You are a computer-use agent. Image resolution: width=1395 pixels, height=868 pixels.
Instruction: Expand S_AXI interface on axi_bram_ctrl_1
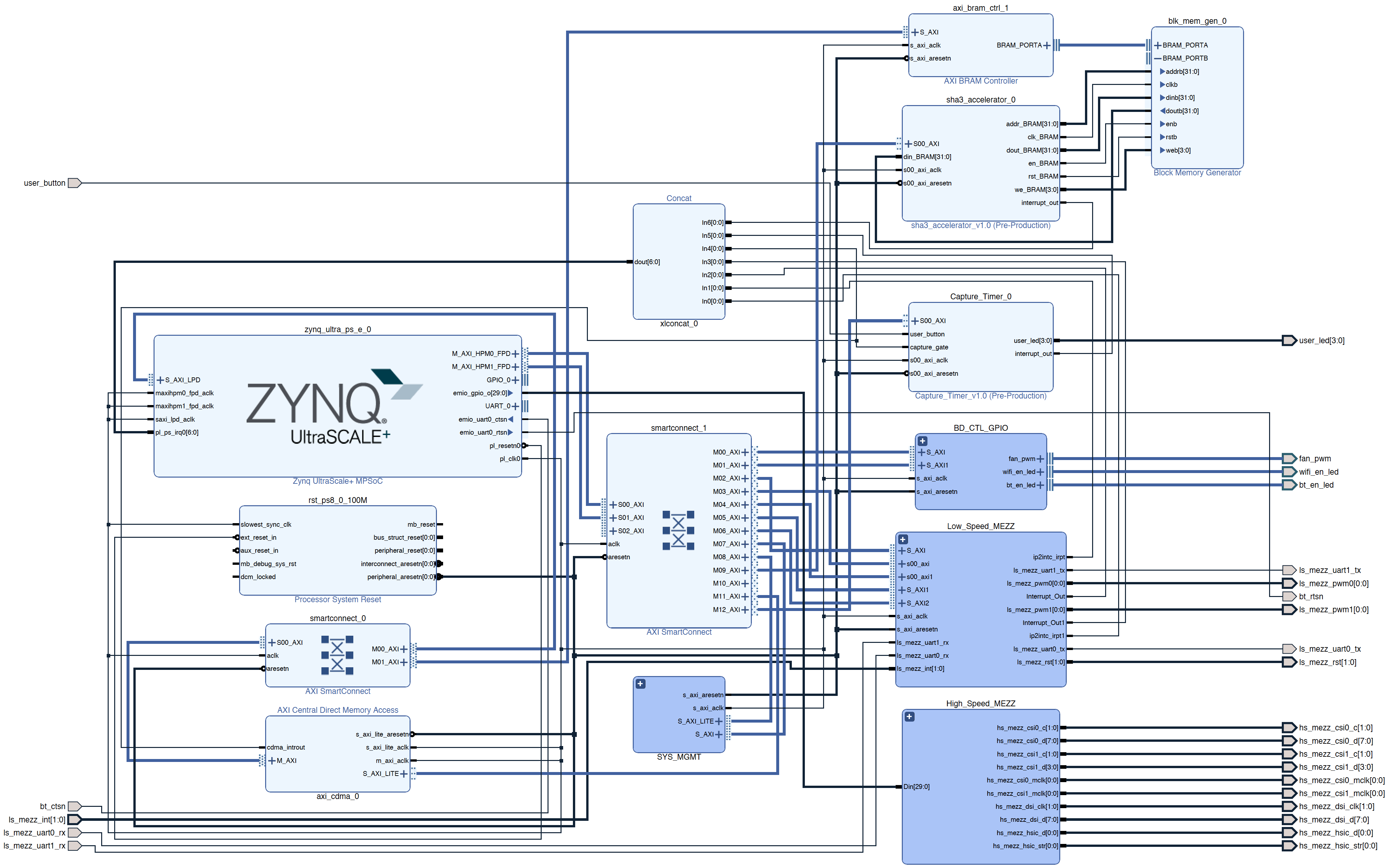914,33
